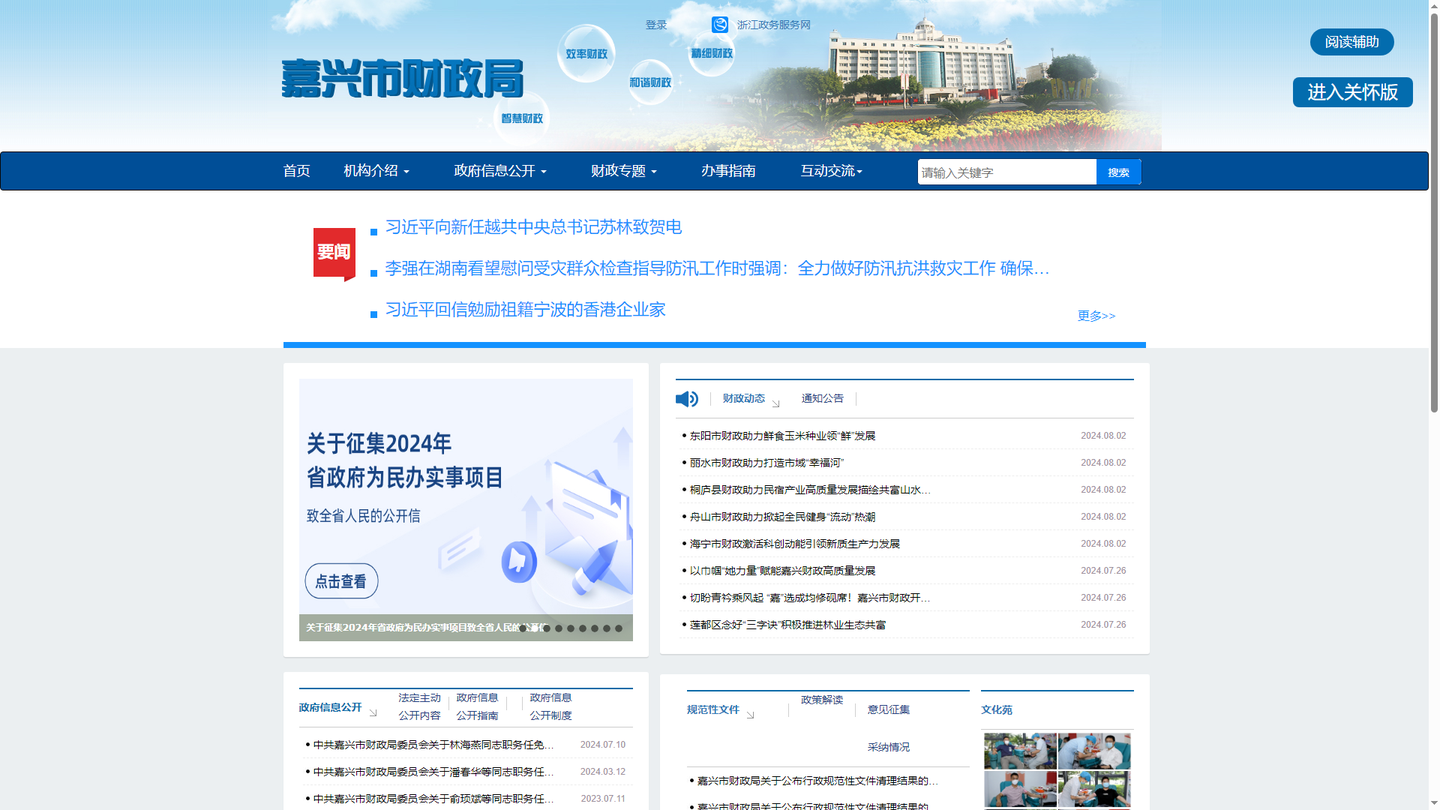Open article 莲都区念好"三字诀"

coord(788,625)
